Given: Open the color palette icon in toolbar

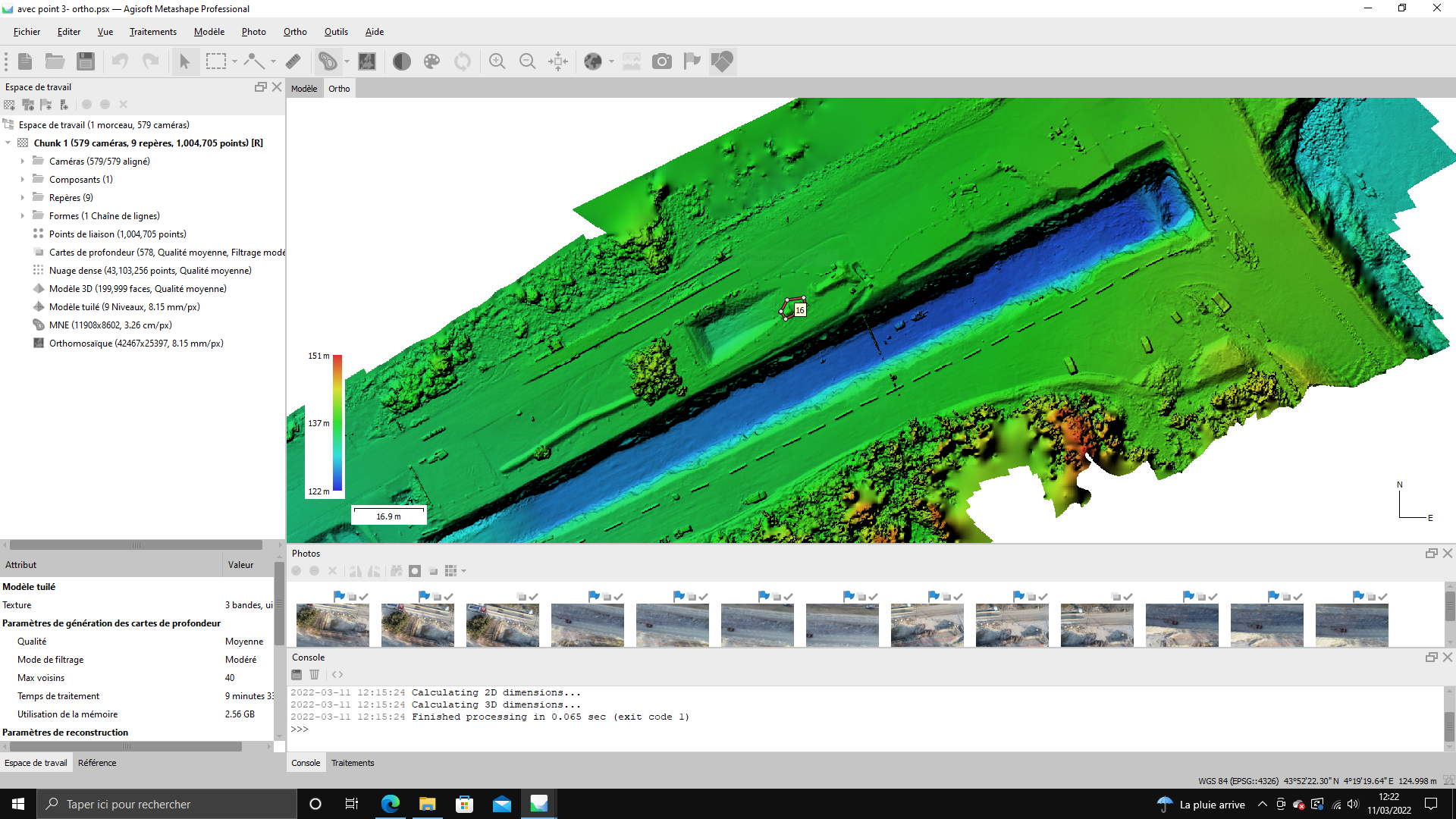Looking at the screenshot, I should pyautogui.click(x=431, y=61).
